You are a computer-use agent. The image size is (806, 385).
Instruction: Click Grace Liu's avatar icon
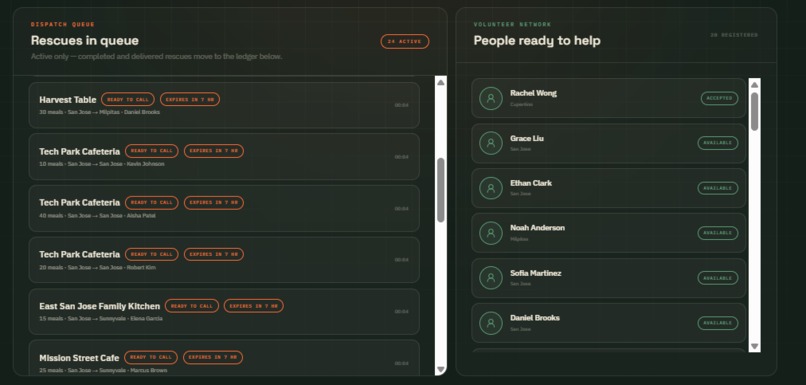point(491,143)
